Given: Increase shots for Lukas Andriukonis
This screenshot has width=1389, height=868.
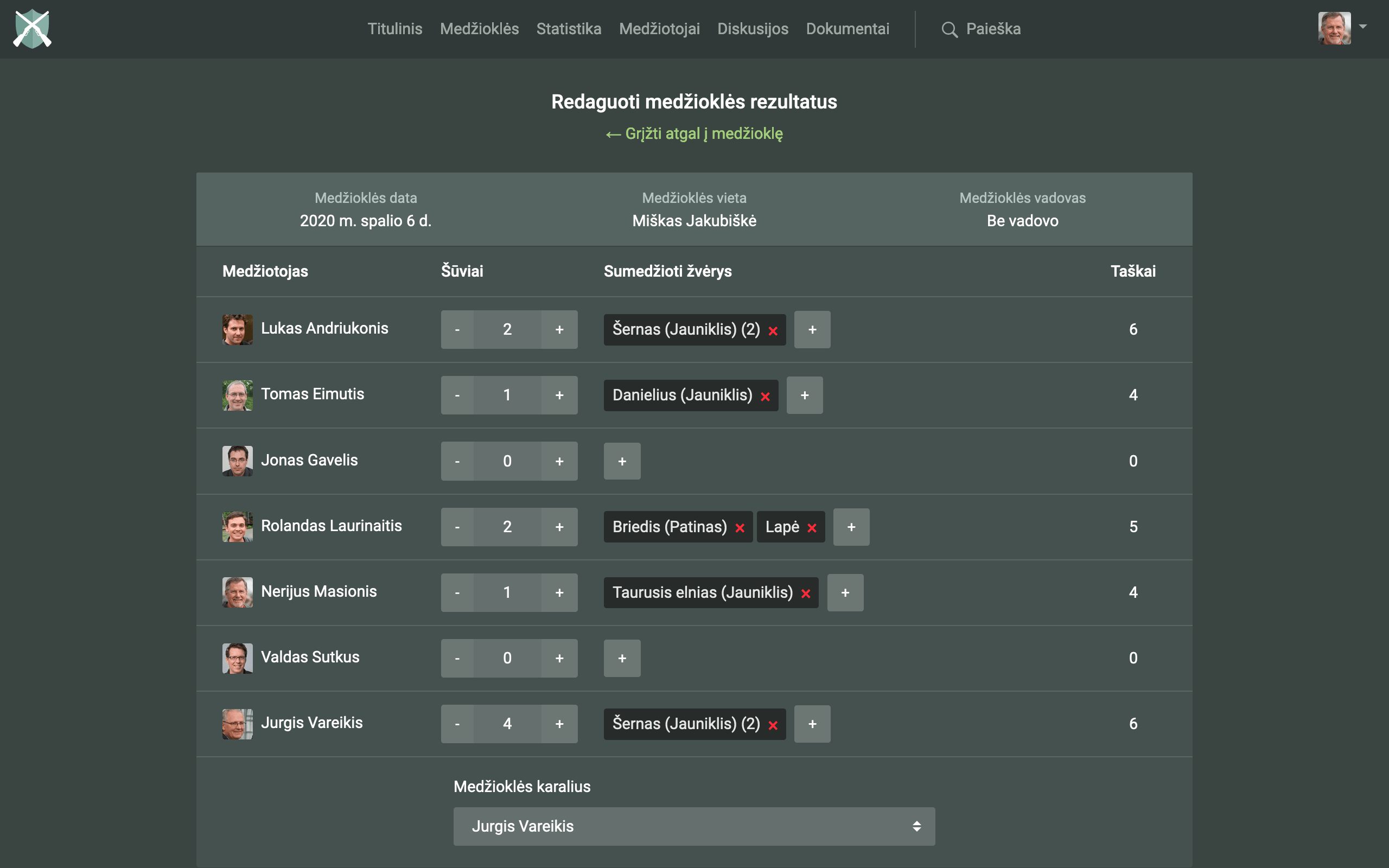Looking at the screenshot, I should (559, 329).
